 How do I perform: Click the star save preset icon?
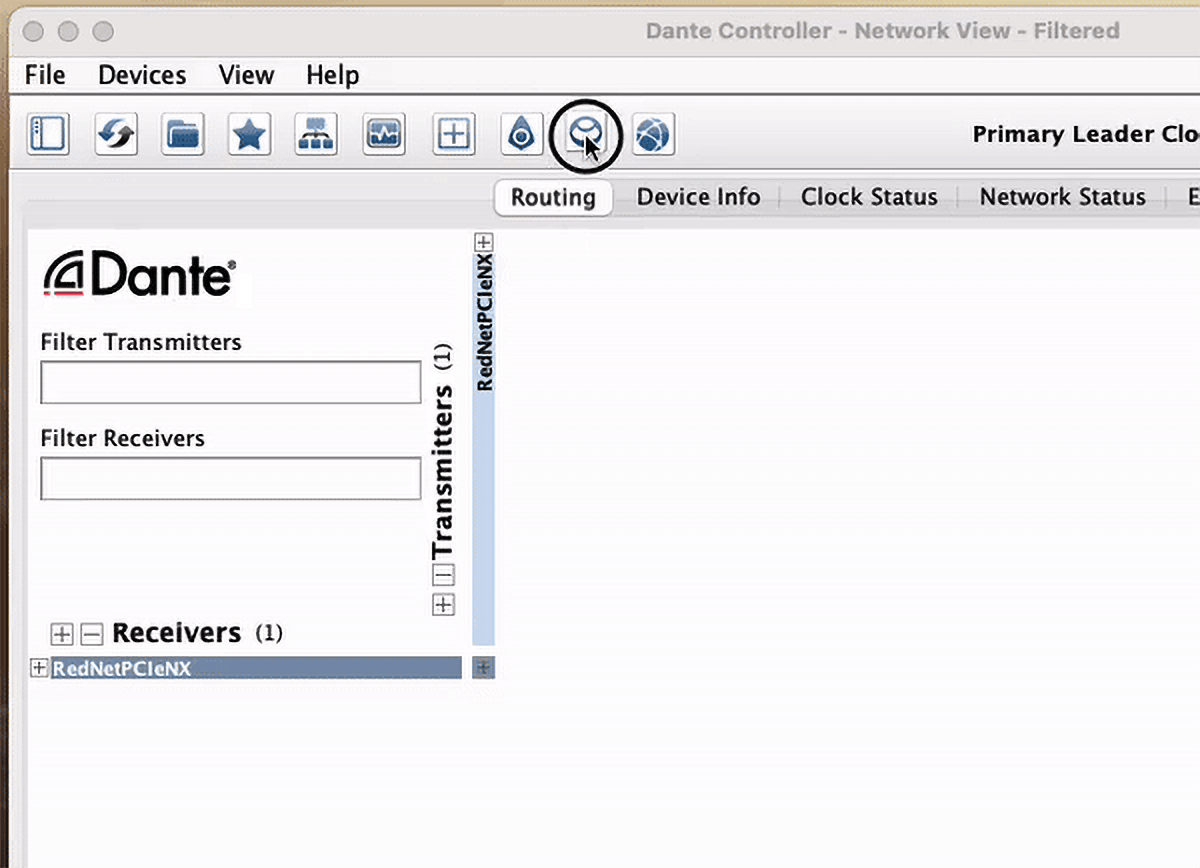pyautogui.click(x=250, y=133)
